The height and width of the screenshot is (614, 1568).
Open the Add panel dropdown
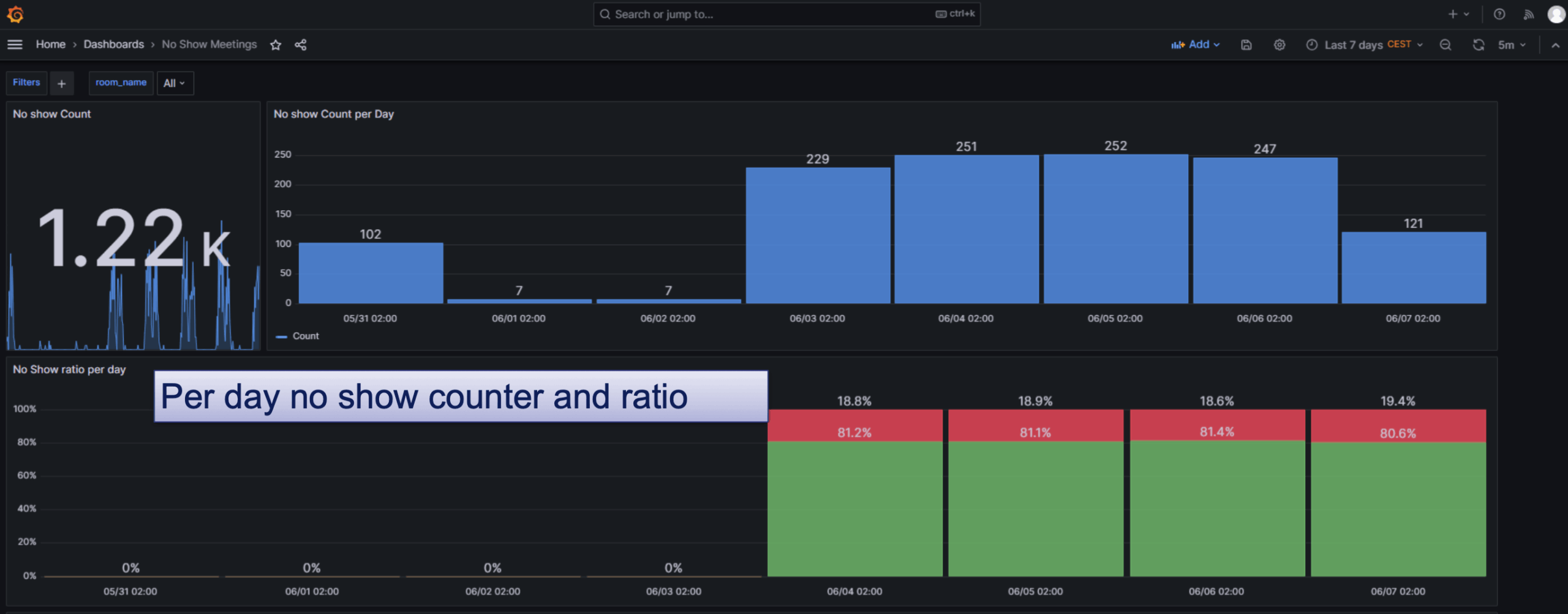pos(1196,45)
